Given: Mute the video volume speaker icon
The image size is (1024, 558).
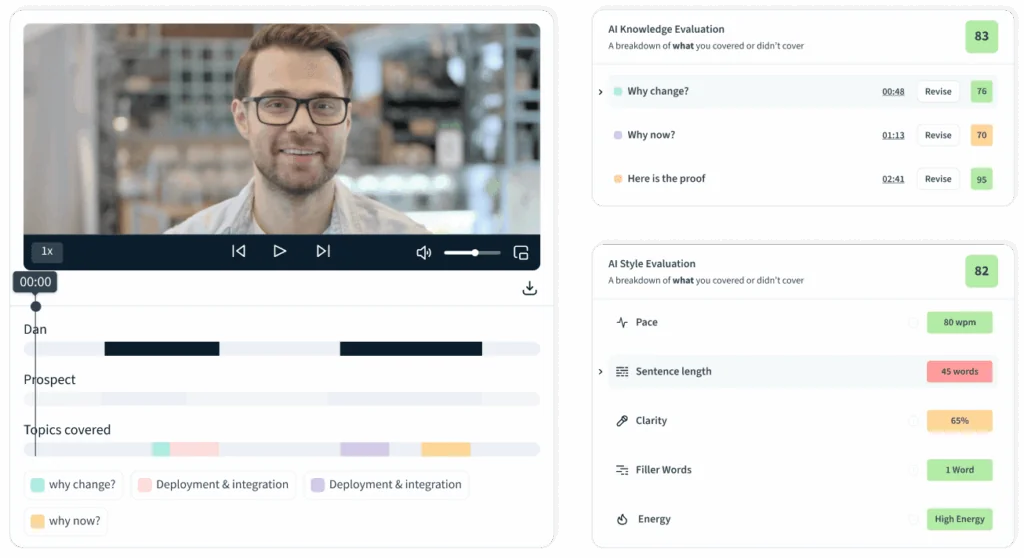Looking at the screenshot, I should pyautogui.click(x=424, y=253).
